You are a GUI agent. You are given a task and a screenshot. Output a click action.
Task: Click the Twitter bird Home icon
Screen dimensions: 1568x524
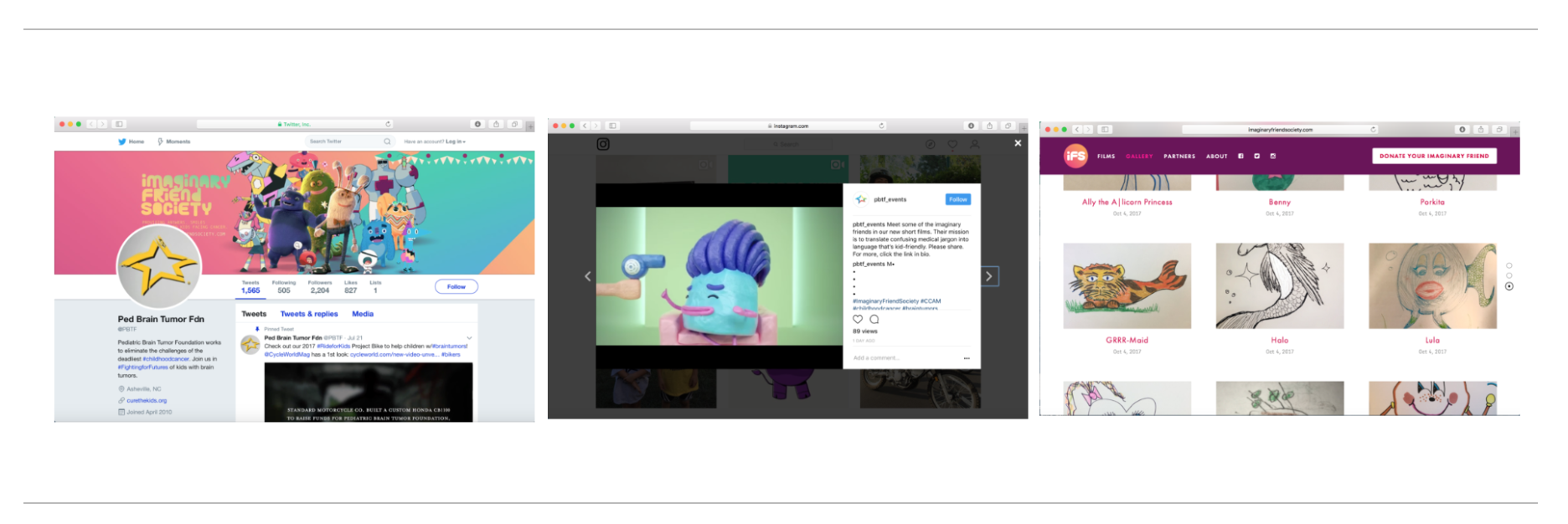coord(122,141)
